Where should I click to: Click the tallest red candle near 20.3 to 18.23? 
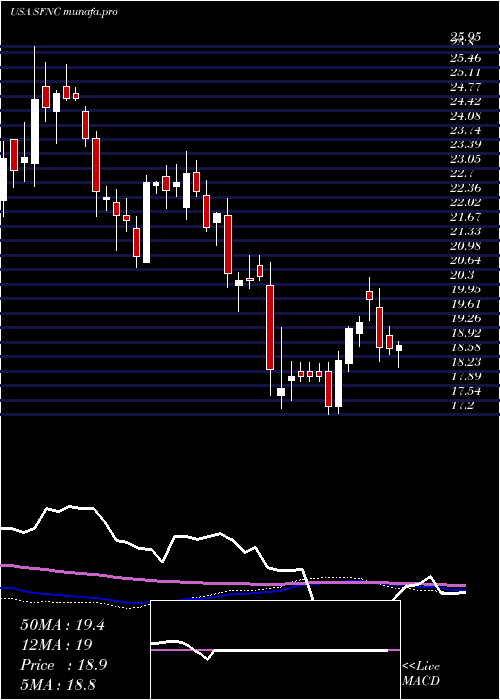pos(270,327)
